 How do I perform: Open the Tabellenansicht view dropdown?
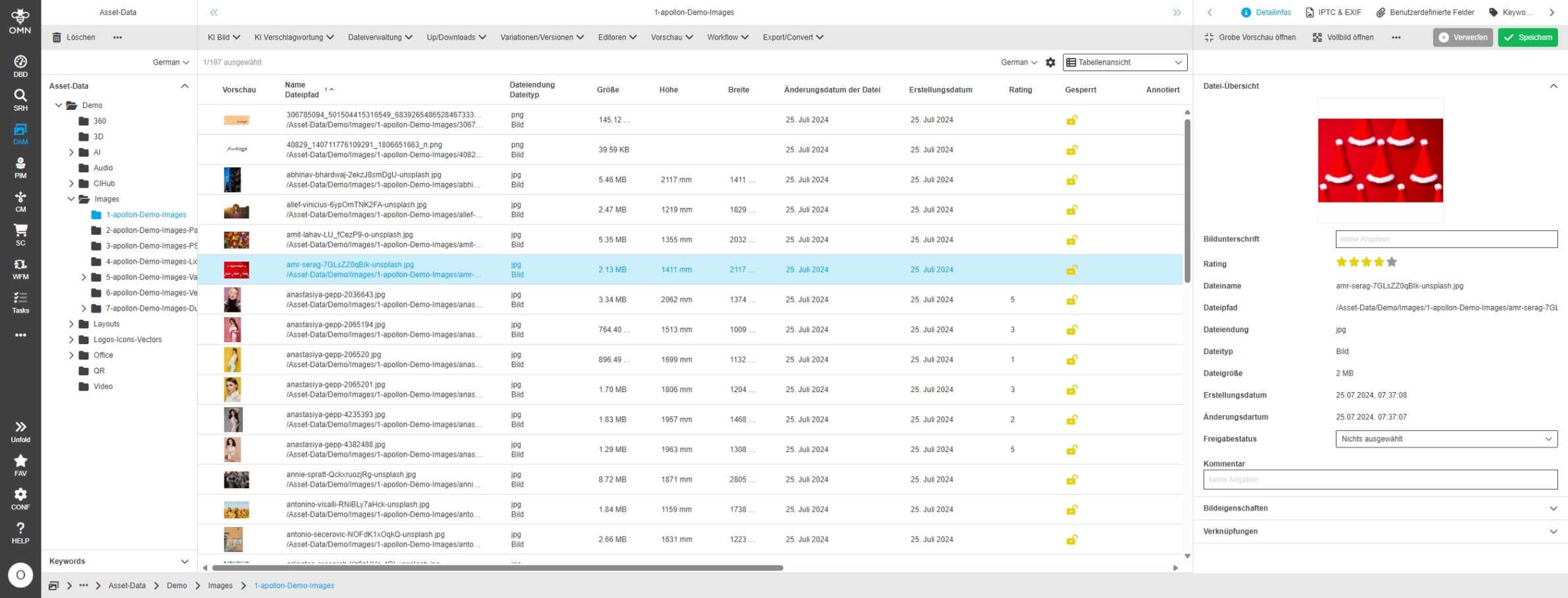point(1125,62)
